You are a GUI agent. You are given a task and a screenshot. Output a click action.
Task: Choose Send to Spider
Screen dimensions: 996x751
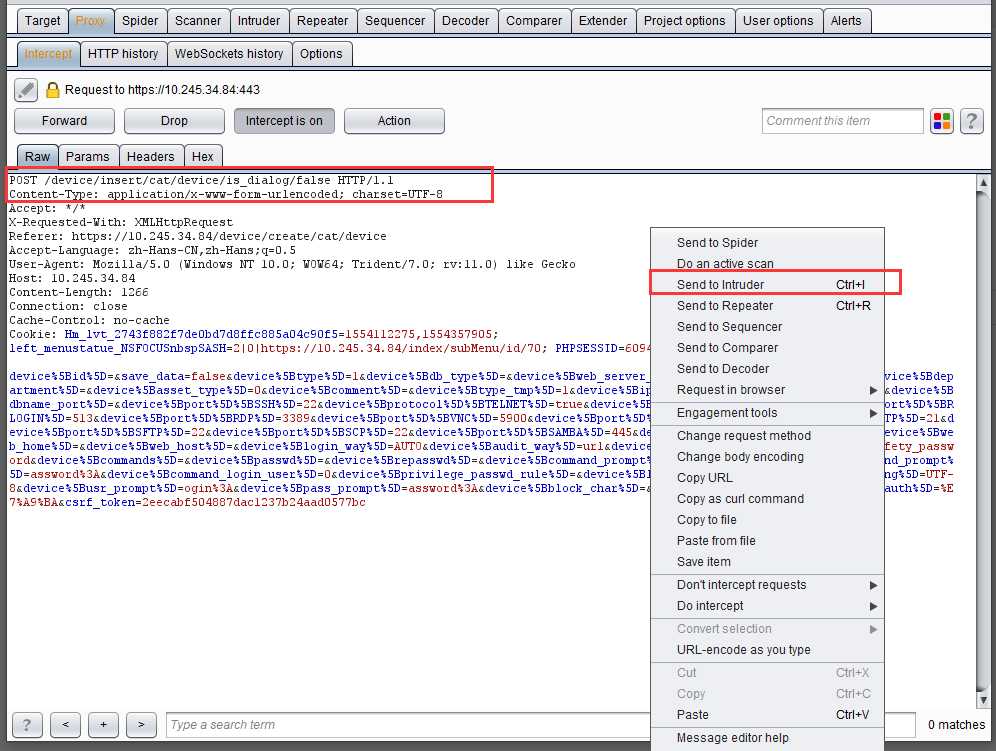coord(767,243)
